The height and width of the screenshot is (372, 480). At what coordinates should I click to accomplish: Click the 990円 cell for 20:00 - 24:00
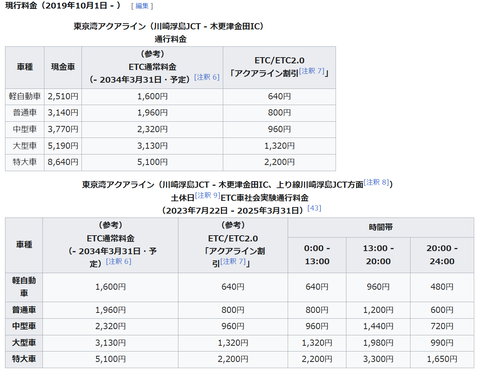(x=442, y=343)
